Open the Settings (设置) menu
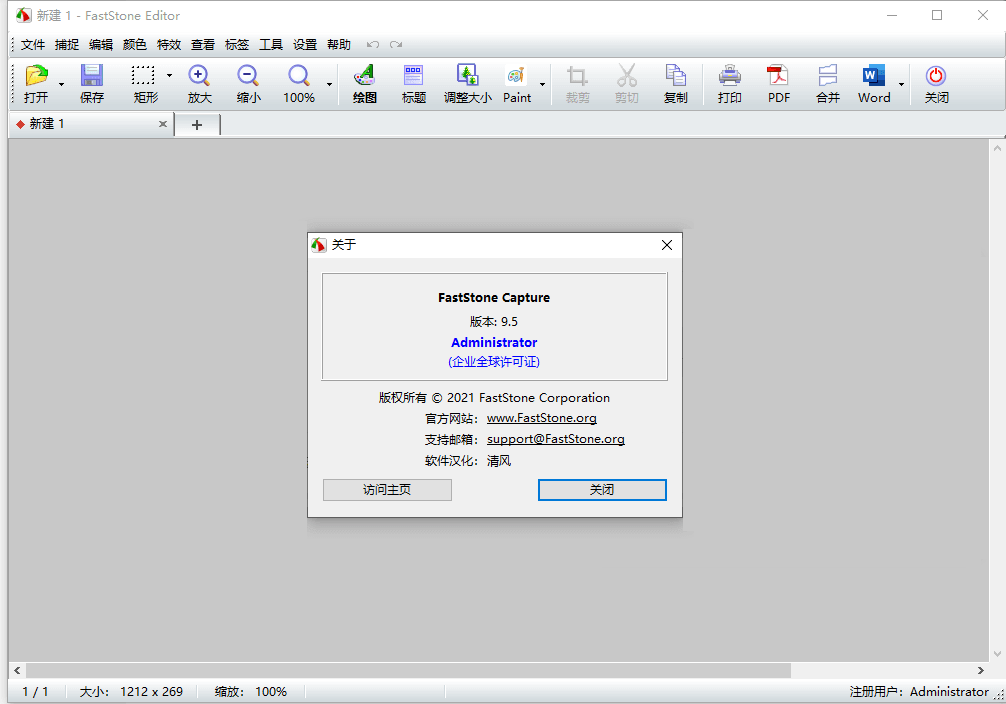 [x=305, y=44]
